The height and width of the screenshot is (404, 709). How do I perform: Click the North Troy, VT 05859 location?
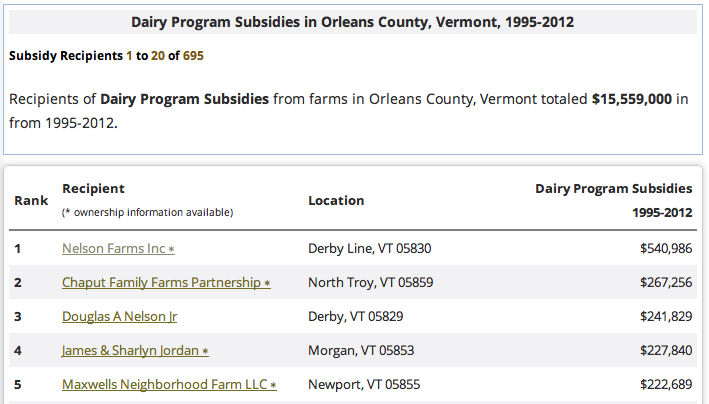point(370,282)
